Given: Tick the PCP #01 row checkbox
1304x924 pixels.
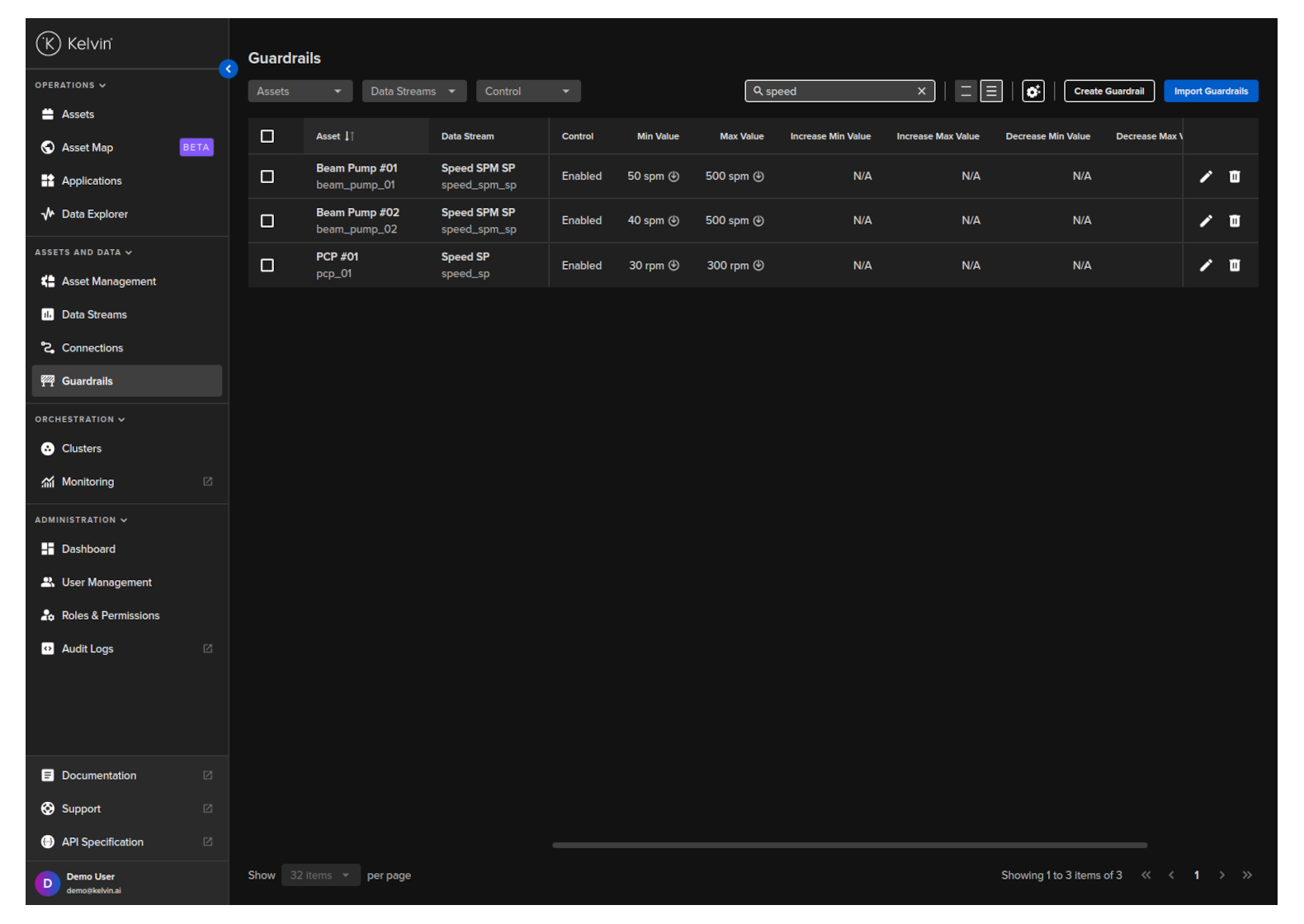Looking at the screenshot, I should (267, 266).
